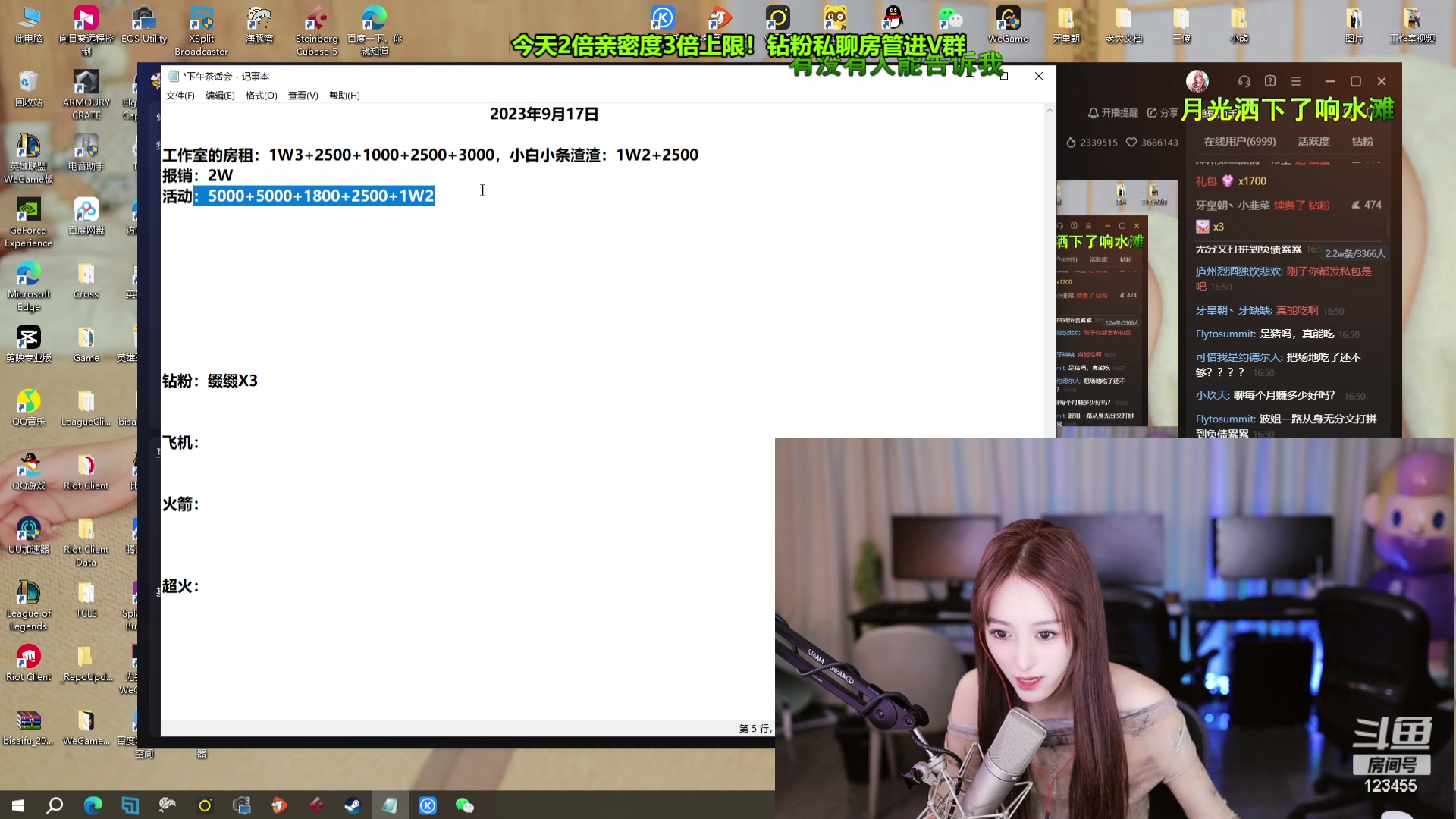This screenshot has height=819, width=1456.
Task: Open the League of Legends desktop shortcut
Action: [x=29, y=604]
